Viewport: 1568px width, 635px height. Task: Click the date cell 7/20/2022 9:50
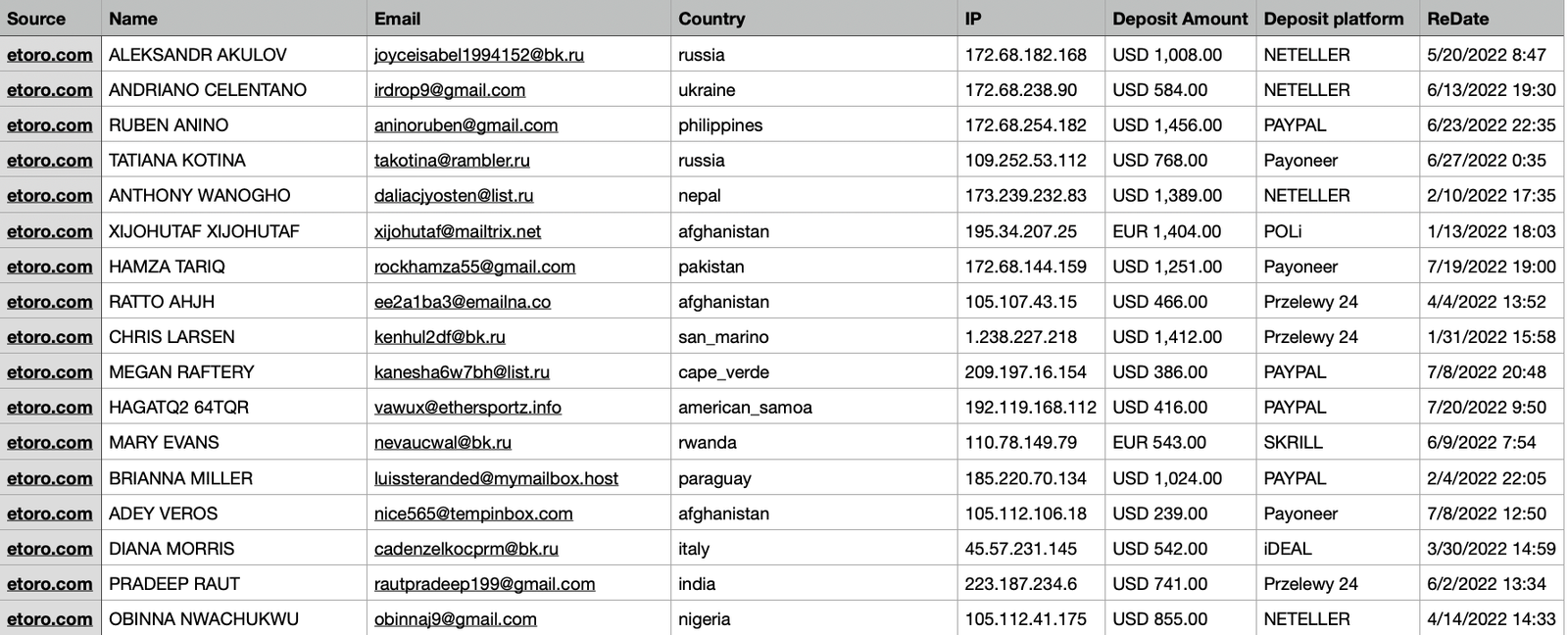(x=1486, y=408)
